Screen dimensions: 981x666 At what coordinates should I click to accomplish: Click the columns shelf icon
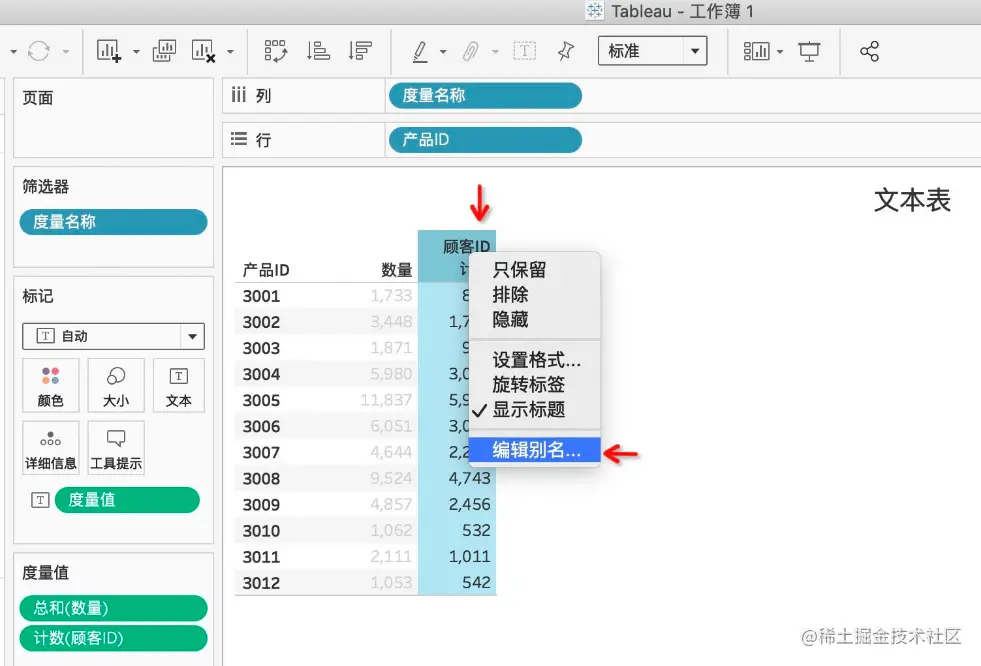coord(238,95)
